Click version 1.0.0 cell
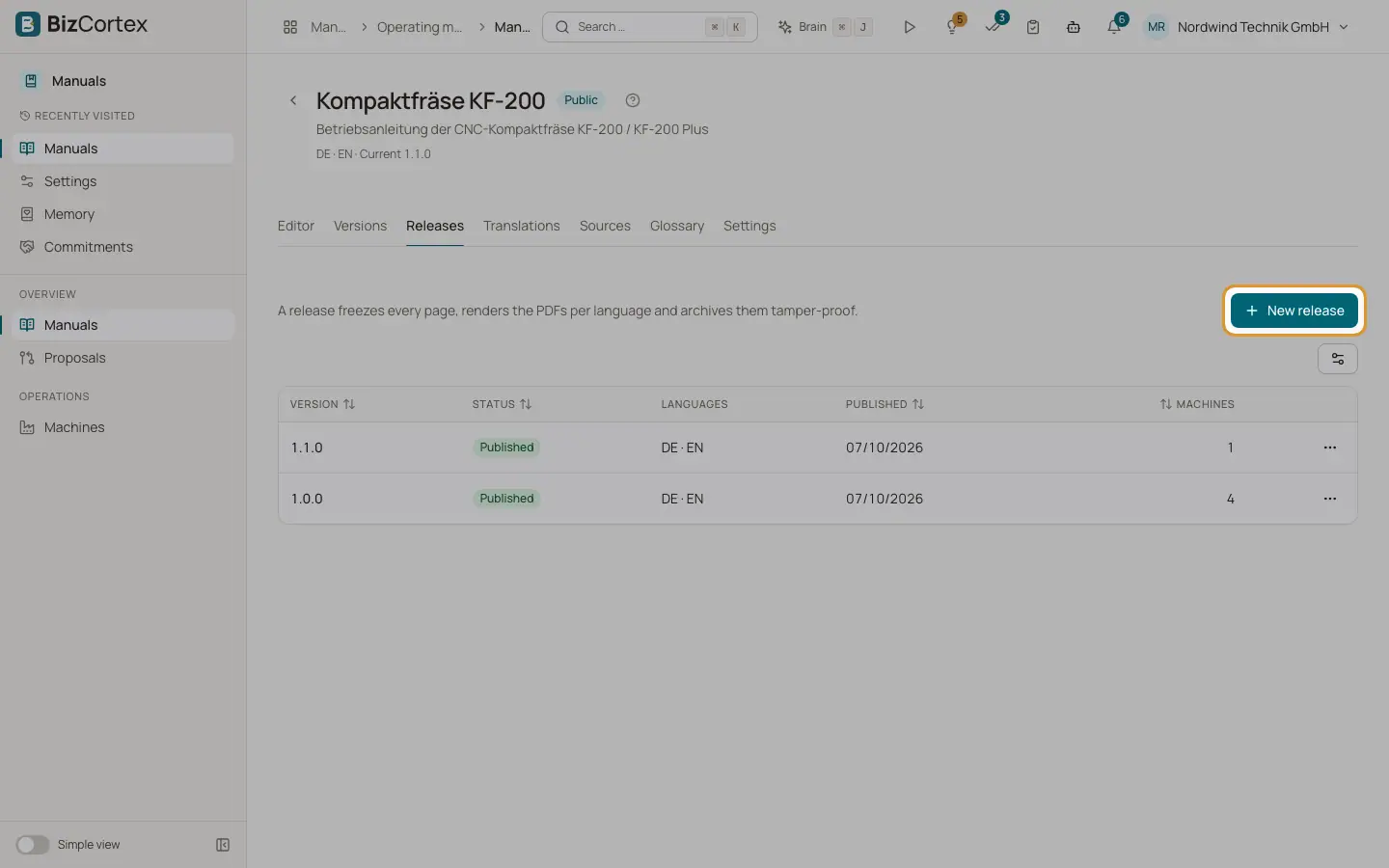The width and height of the screenshot is (1389, 868). pos(307,499)
